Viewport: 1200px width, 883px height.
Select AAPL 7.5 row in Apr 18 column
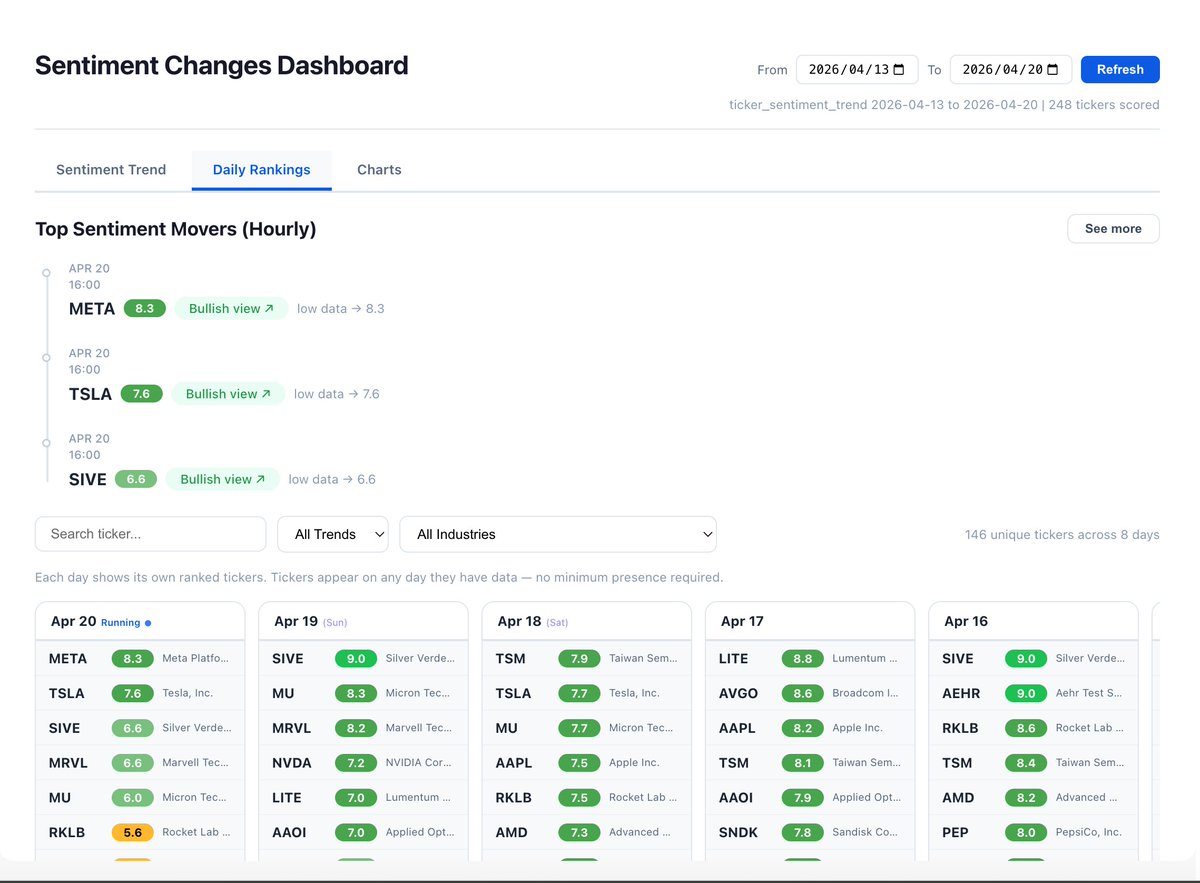pos(586,762)
